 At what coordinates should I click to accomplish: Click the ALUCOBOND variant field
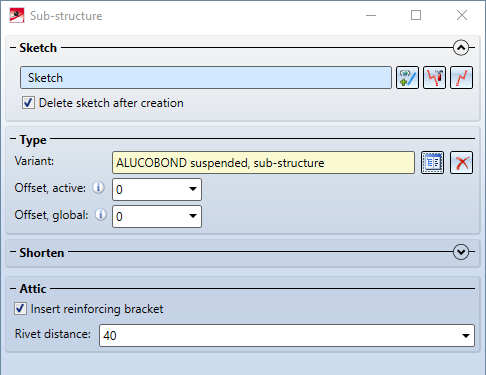[263, 163]
